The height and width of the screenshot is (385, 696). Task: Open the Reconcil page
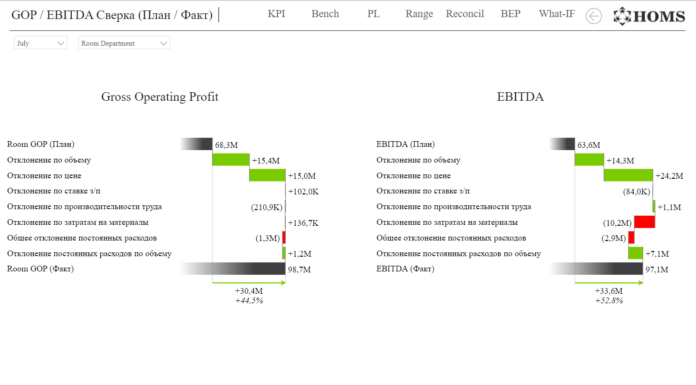click(x=465, y=14)
